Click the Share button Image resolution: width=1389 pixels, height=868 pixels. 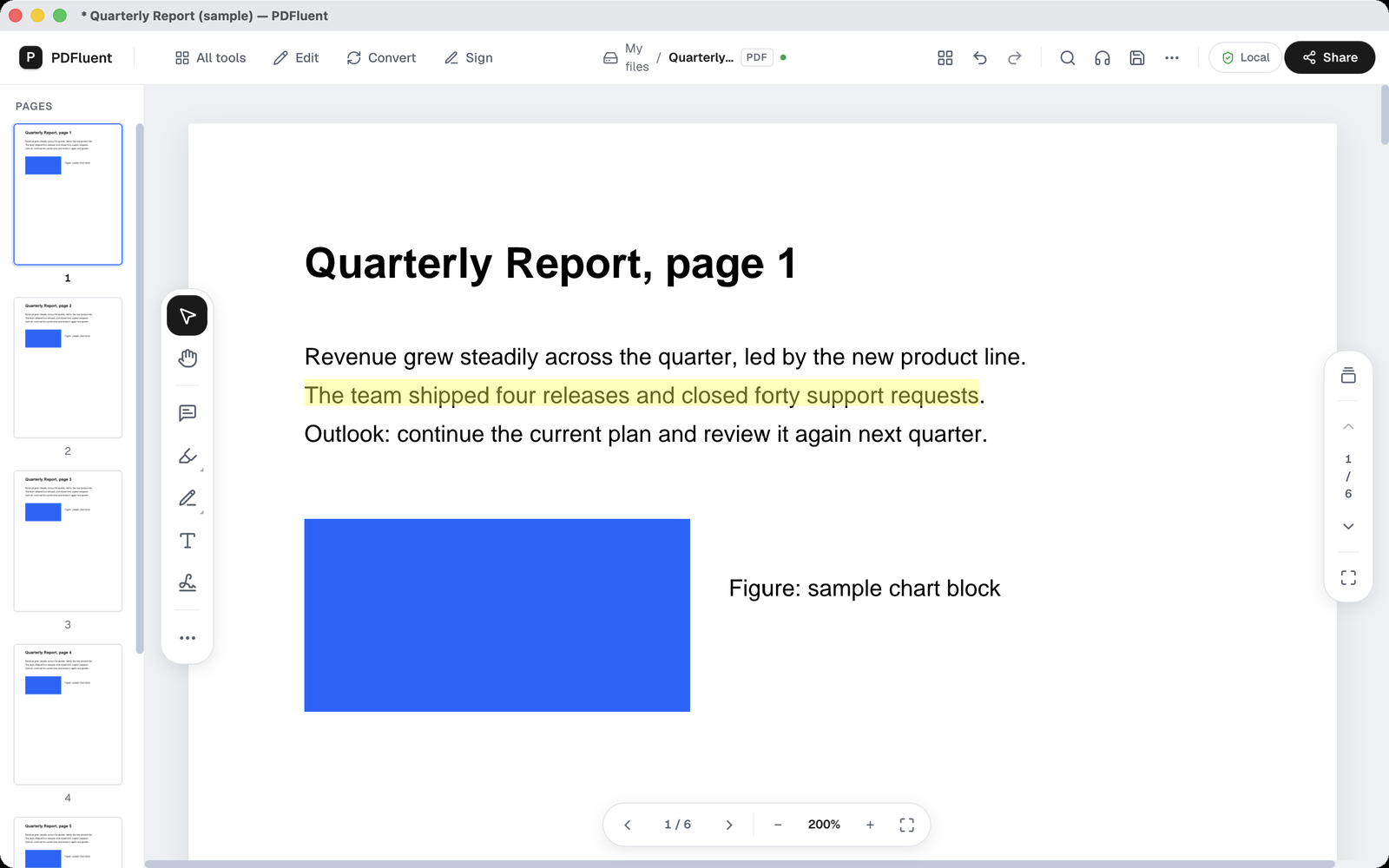coord(1330,57)
